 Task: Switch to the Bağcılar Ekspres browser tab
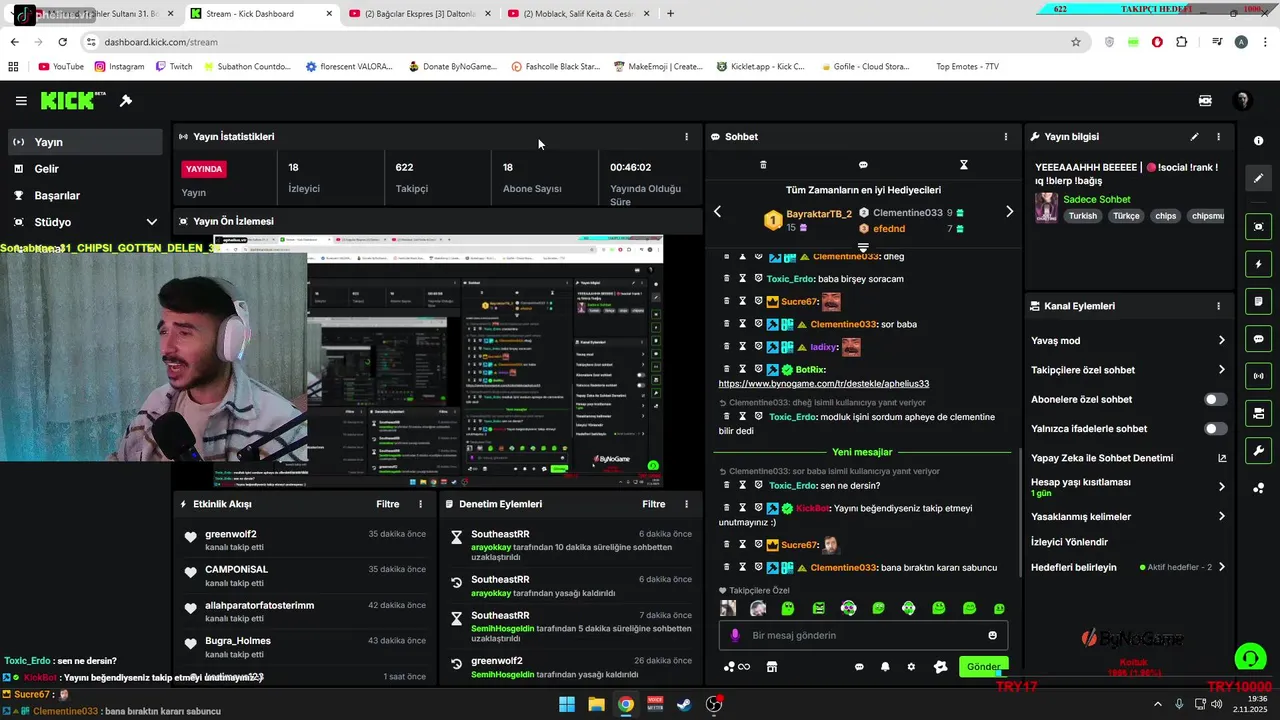(x=420, y=14)
